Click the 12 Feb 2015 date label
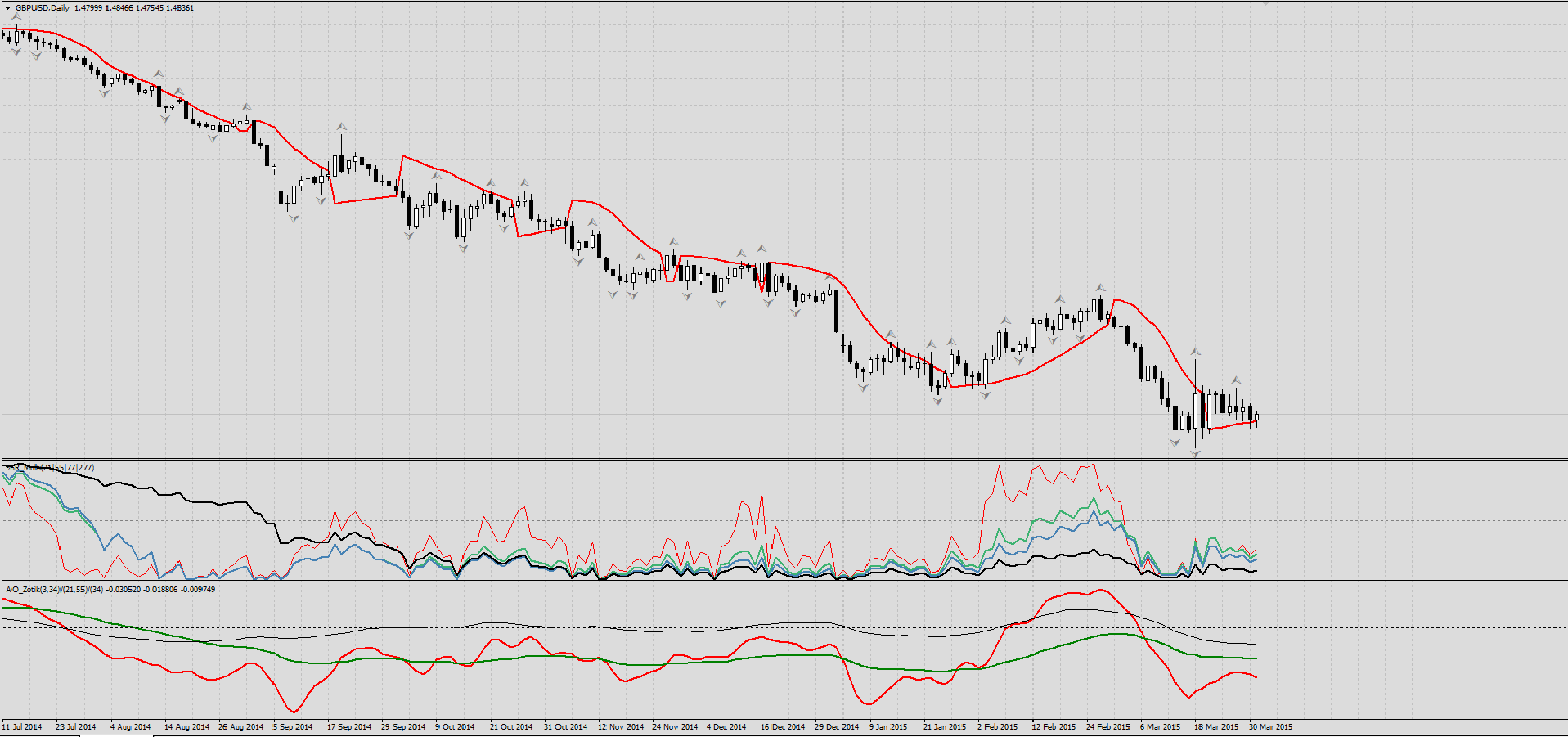 coord(1054,726)
